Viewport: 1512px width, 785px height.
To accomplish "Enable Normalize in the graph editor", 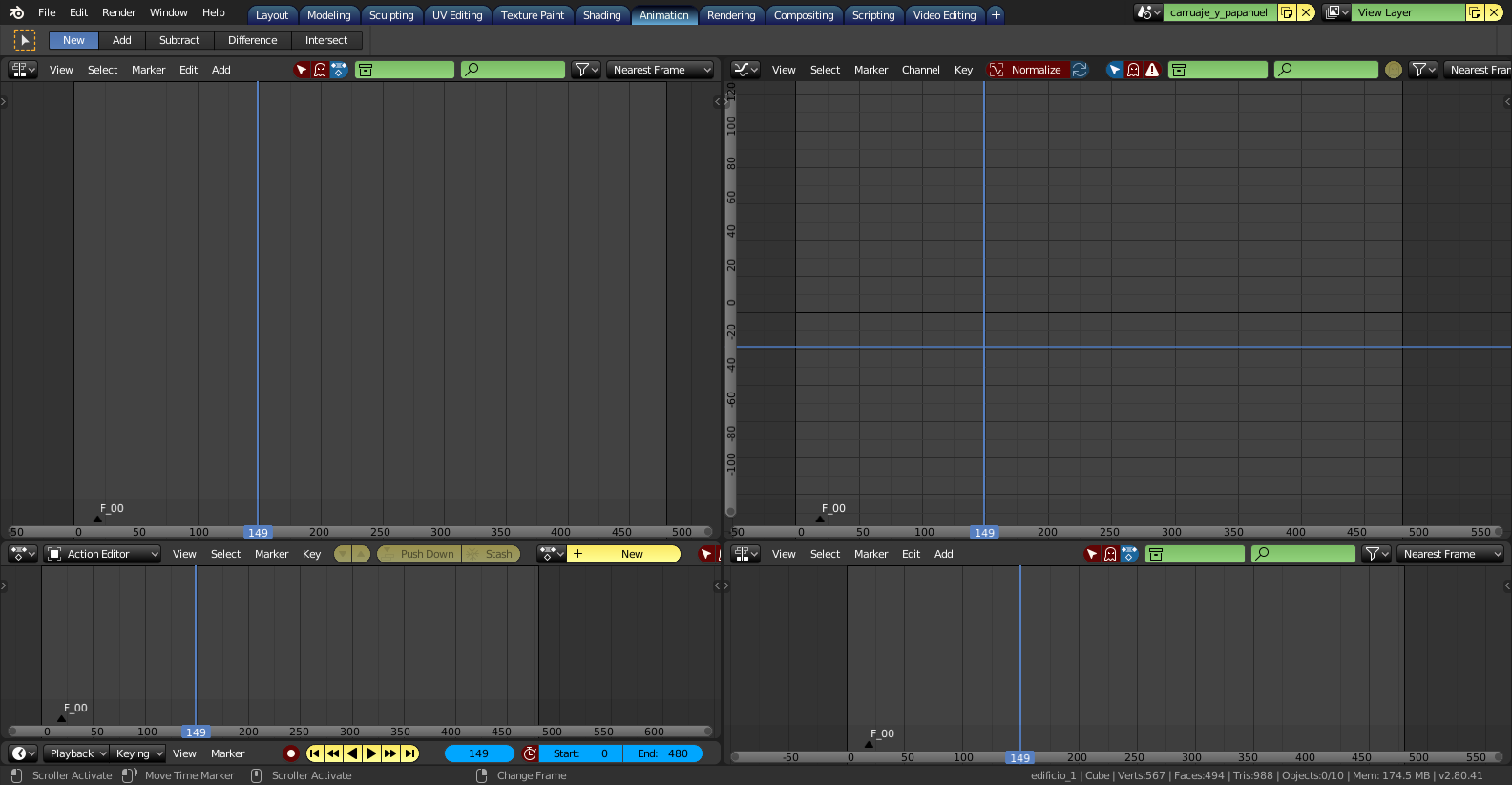I will click(1027, 70).
